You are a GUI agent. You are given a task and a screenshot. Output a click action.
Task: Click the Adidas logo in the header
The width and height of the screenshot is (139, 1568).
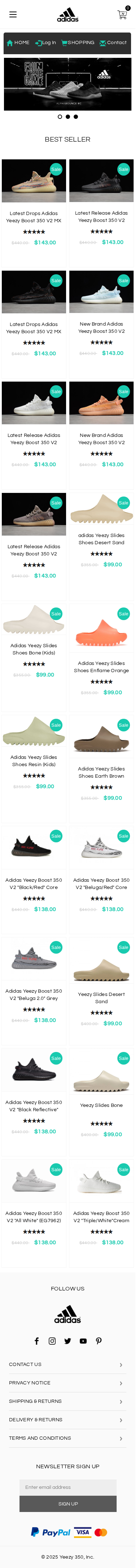[68, 14]
